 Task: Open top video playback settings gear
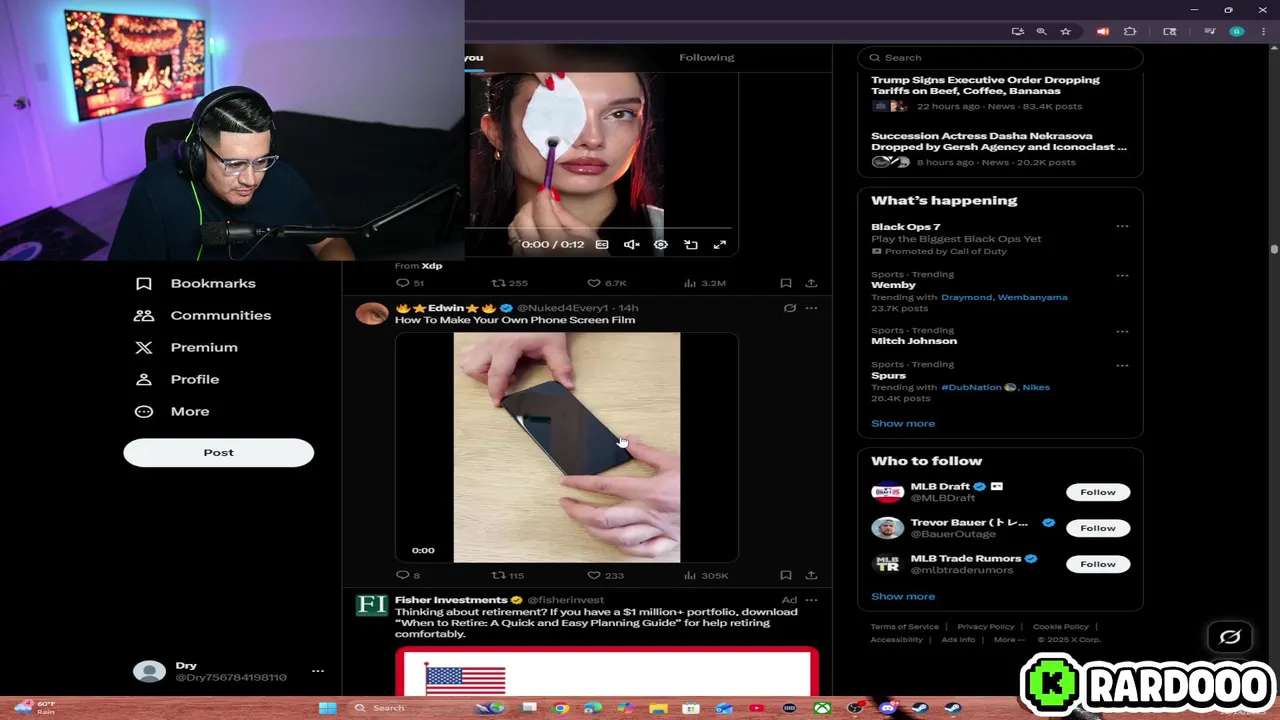coord(660,244)
